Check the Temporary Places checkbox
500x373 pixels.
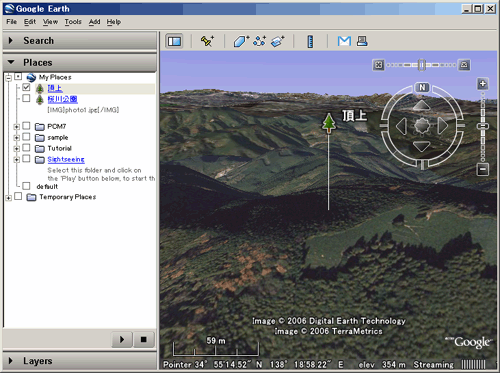[x=18, y=196]
